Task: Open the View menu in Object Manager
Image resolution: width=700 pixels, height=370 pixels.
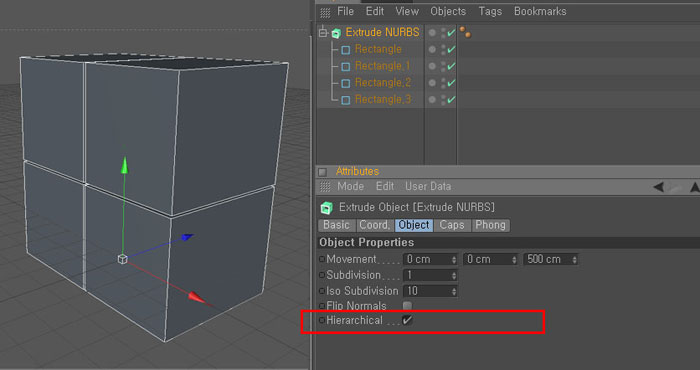Action: tap(407, 11)
